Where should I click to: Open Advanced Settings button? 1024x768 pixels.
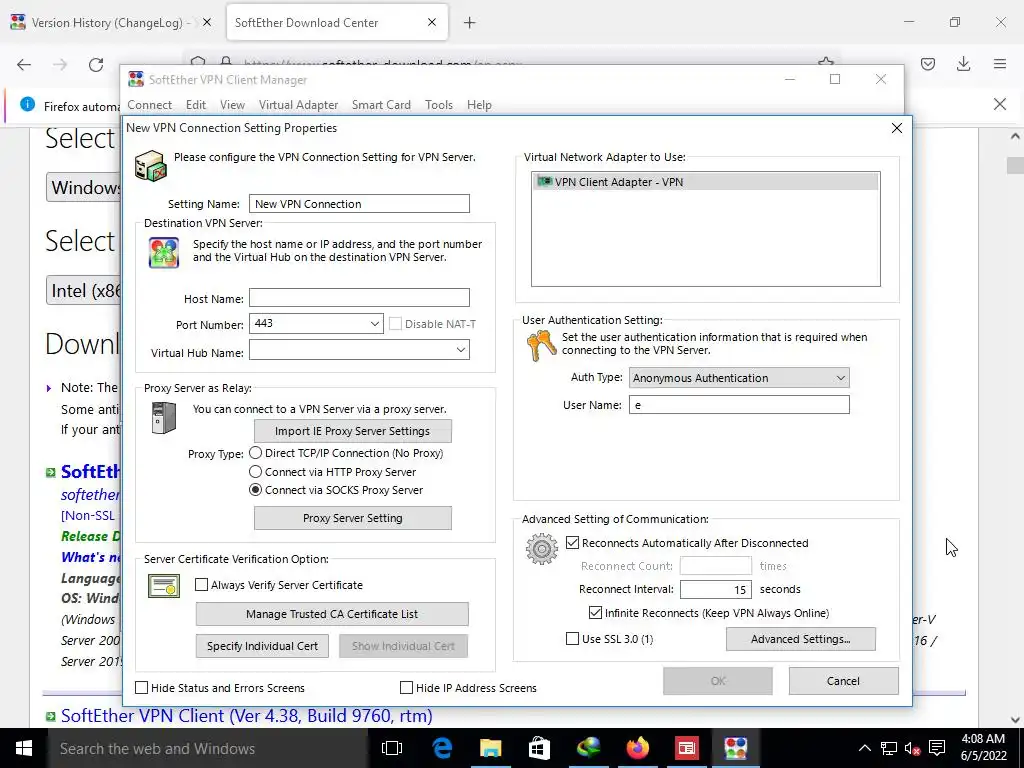click(801, 639)
